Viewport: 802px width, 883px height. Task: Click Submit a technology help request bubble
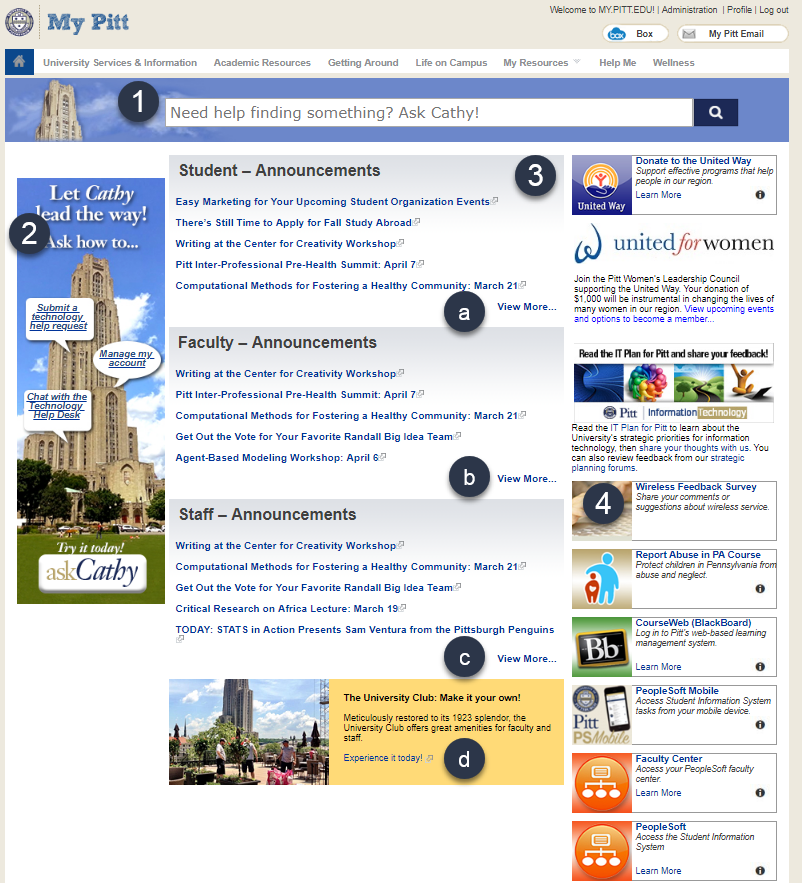59,316
